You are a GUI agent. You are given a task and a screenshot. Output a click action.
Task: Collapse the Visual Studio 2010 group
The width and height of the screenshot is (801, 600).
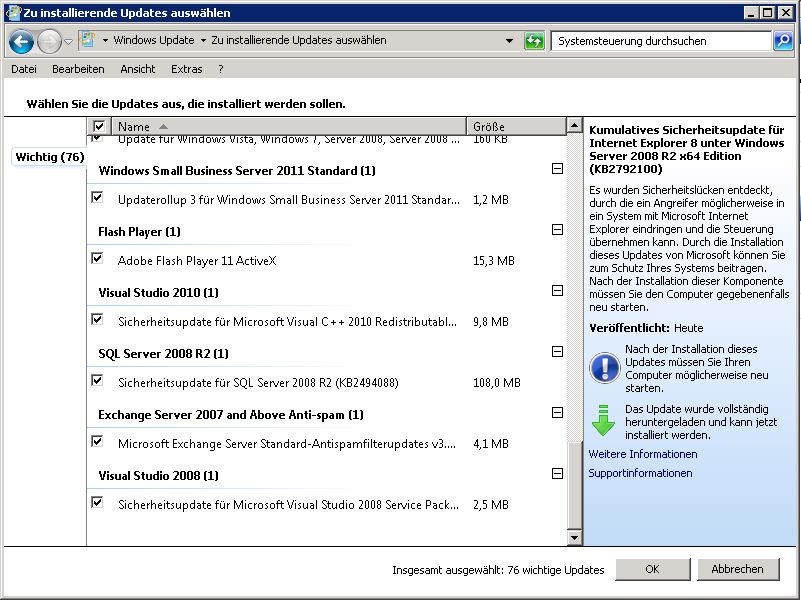click(x=557, y=291)
